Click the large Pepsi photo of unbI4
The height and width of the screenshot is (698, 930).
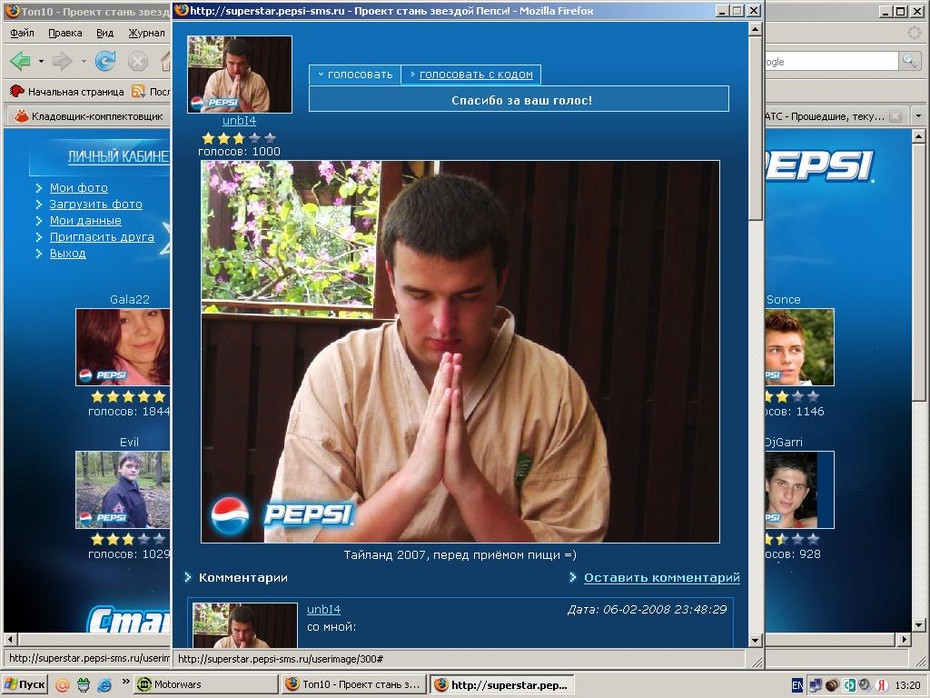pos(460,352)
